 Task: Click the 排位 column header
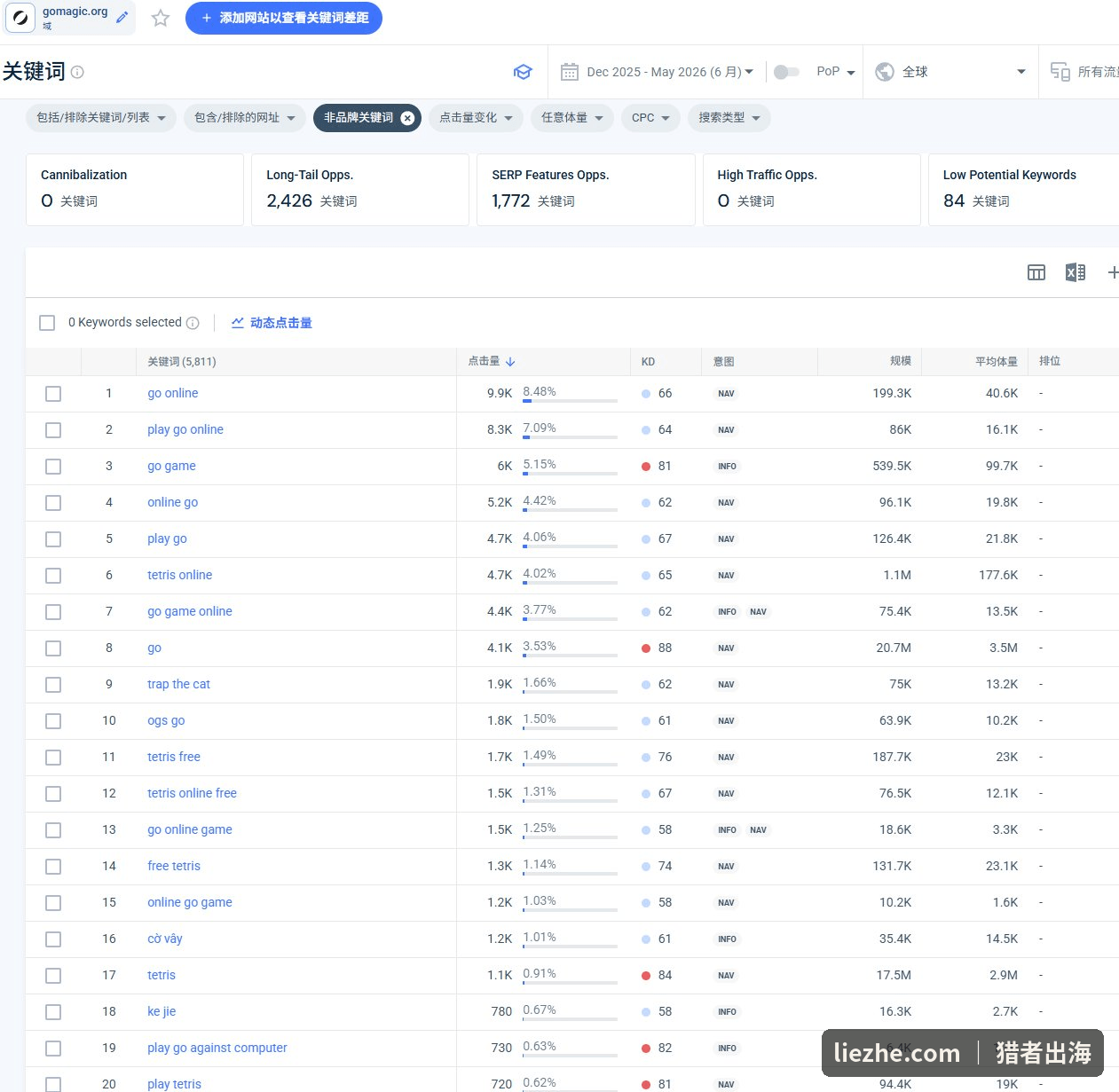coord(1050,361)
